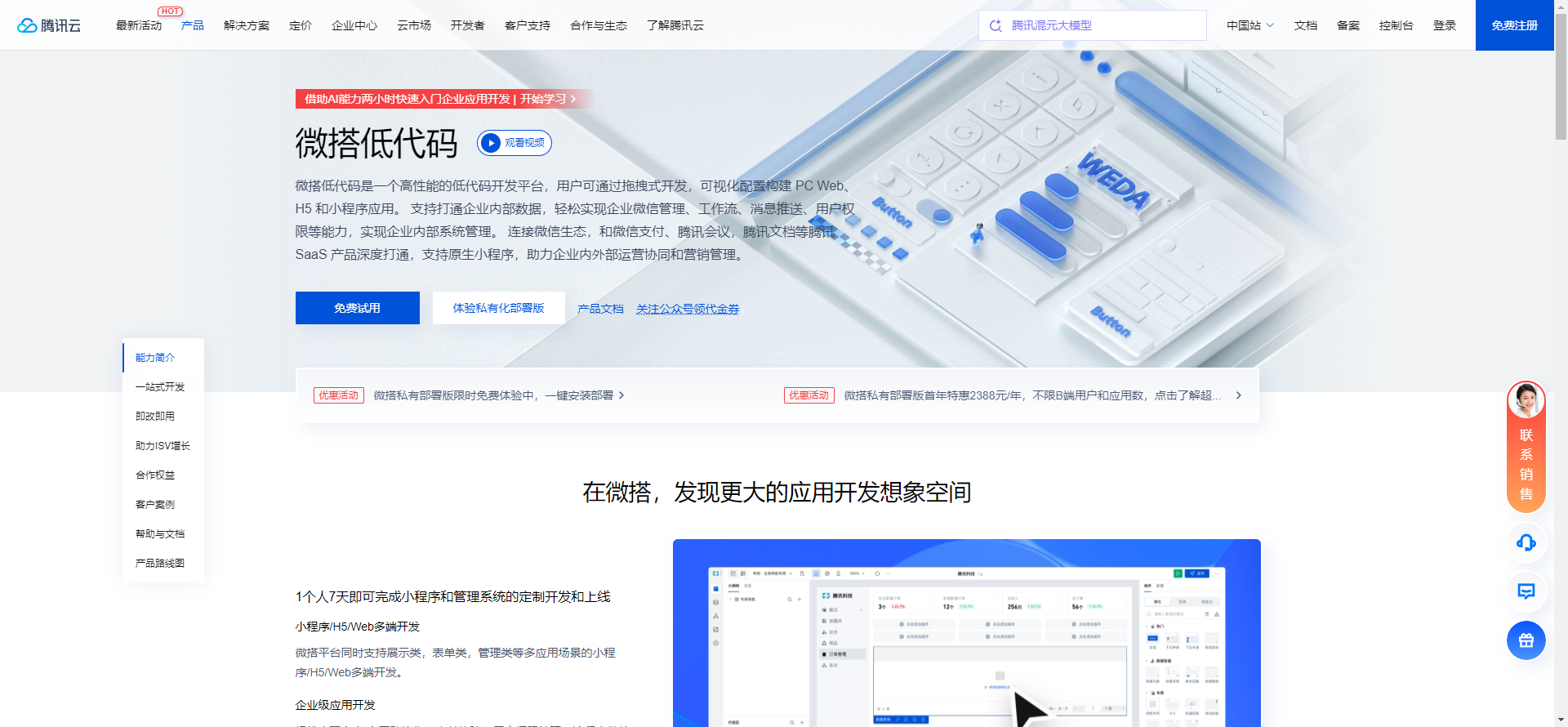Screen dimensions: 1568x727
Task: Play the 观看视频 video button
Action: coord(514,143)
